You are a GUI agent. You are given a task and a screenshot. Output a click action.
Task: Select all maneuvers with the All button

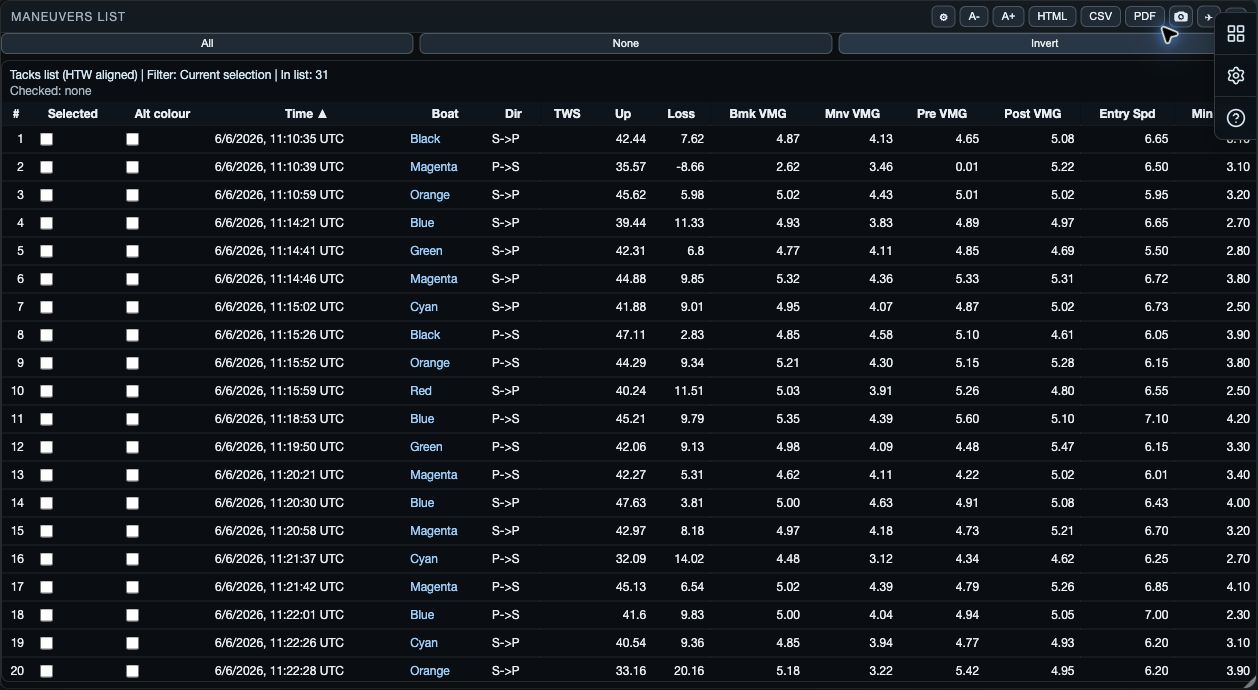(x=207, y=43)
